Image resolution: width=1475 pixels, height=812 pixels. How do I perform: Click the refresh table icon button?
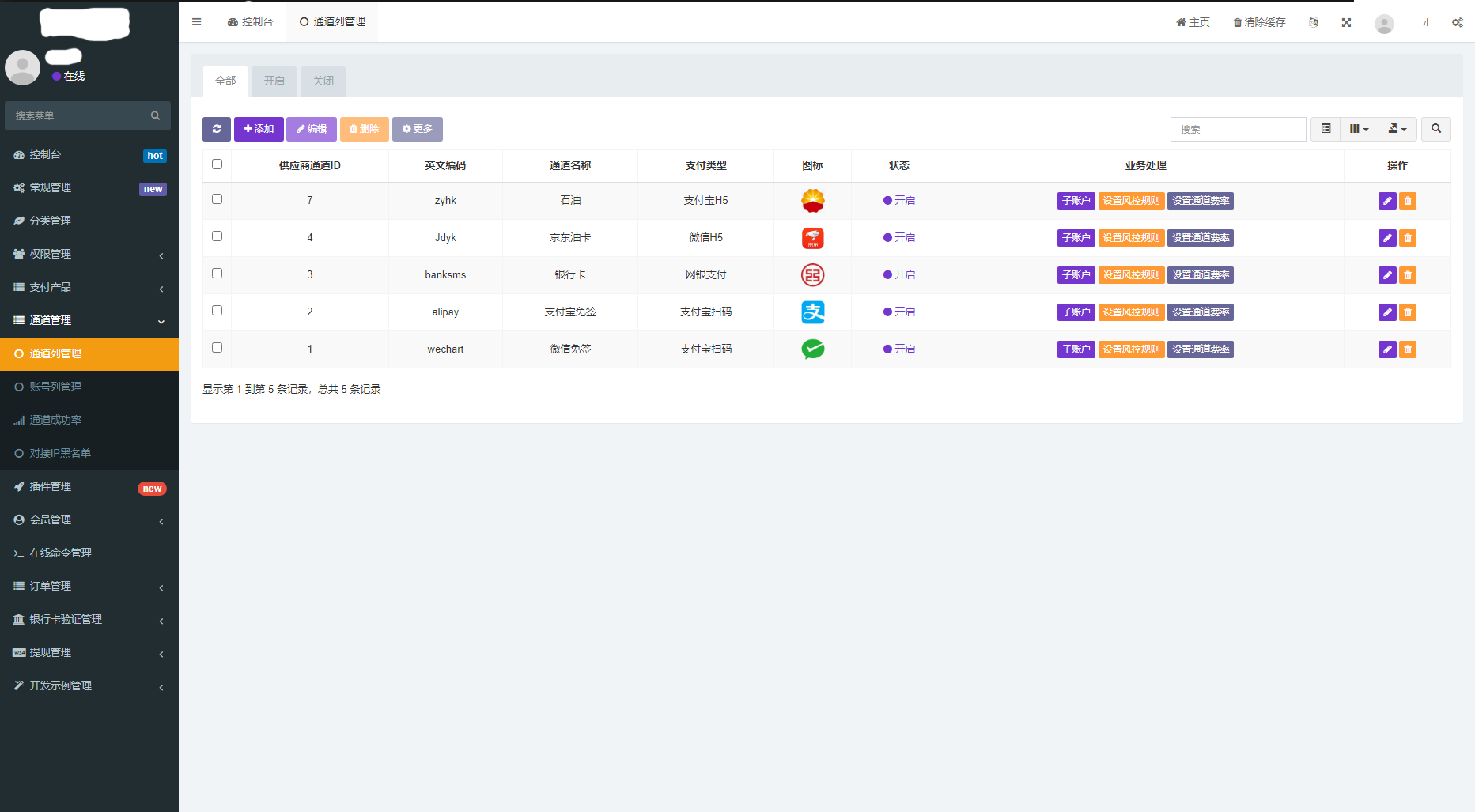[x=216, y=129]
